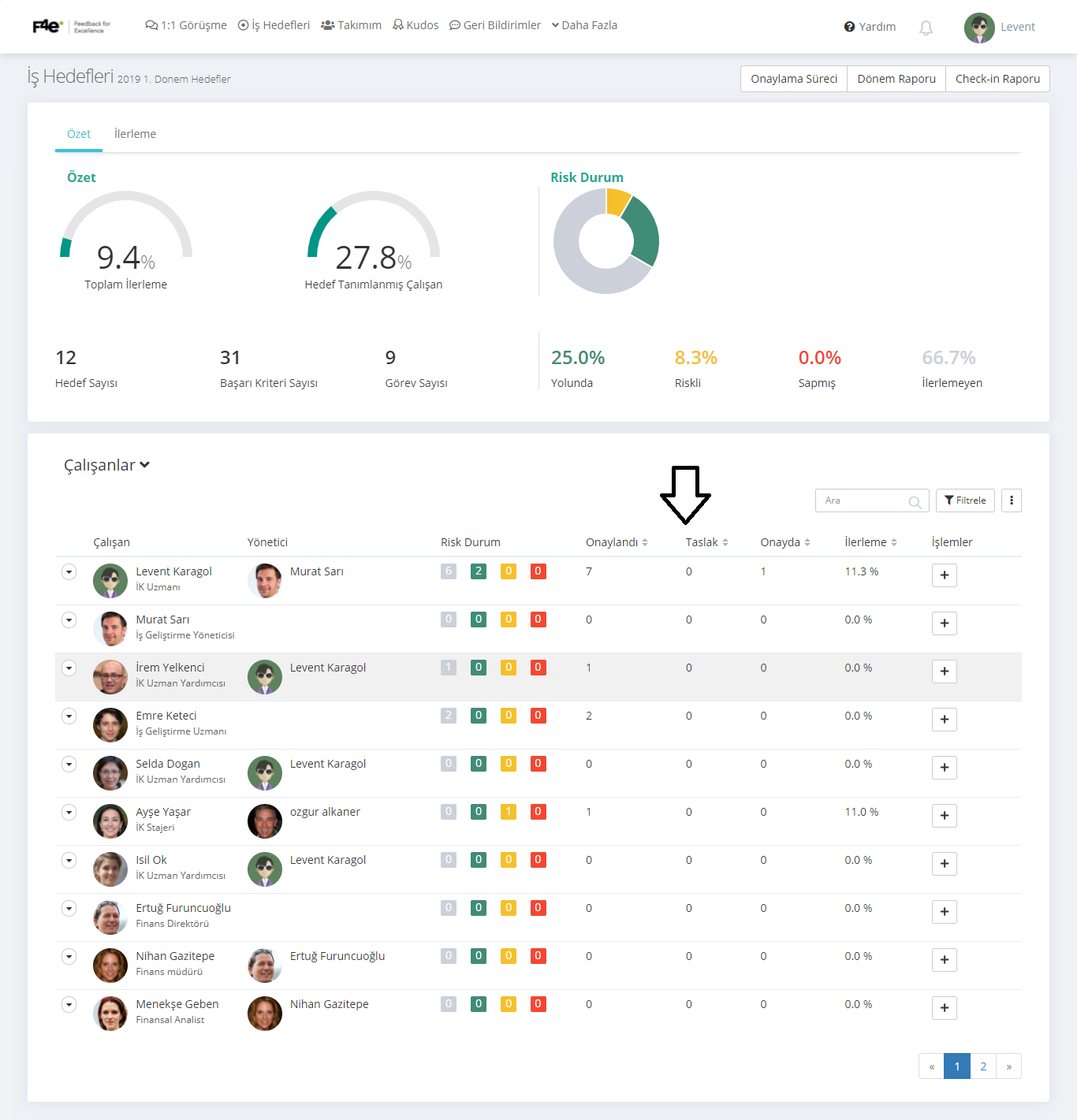Click the search magnifier icon

[915, 501]
